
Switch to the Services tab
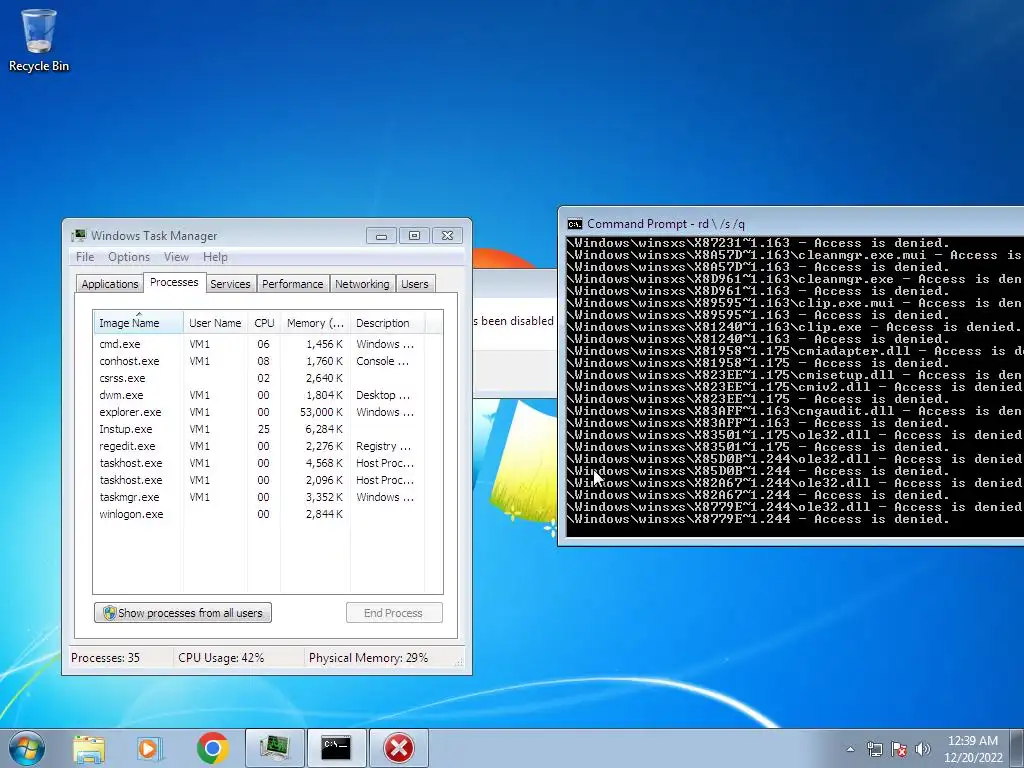(x=230, y=284)
